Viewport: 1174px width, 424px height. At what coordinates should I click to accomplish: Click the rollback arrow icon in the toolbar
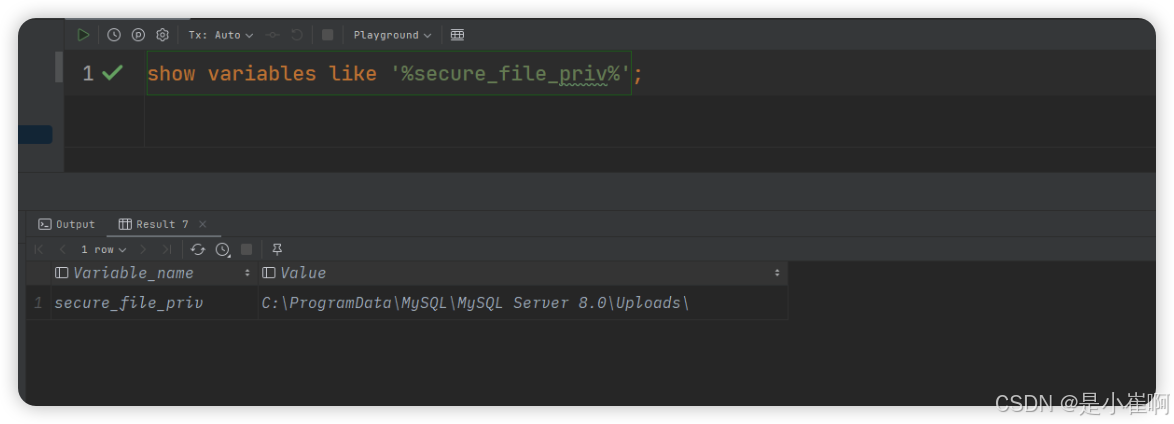point(297,34)
